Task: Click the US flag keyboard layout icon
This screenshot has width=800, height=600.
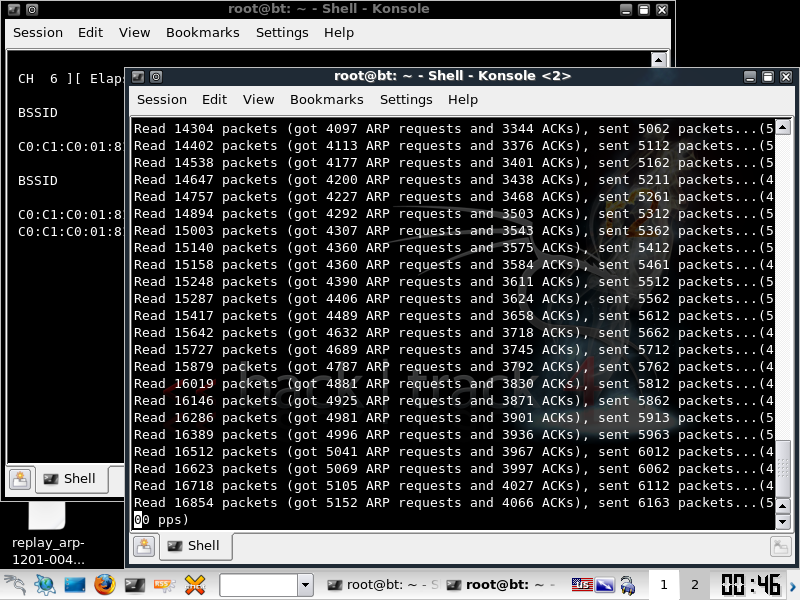Action: pos(582,584)
